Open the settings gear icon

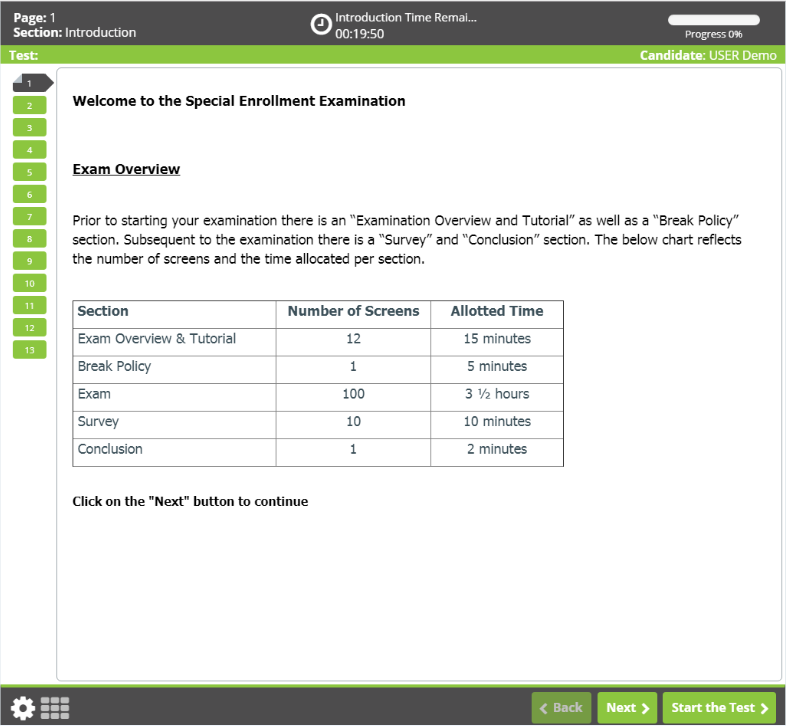[22, 708]
